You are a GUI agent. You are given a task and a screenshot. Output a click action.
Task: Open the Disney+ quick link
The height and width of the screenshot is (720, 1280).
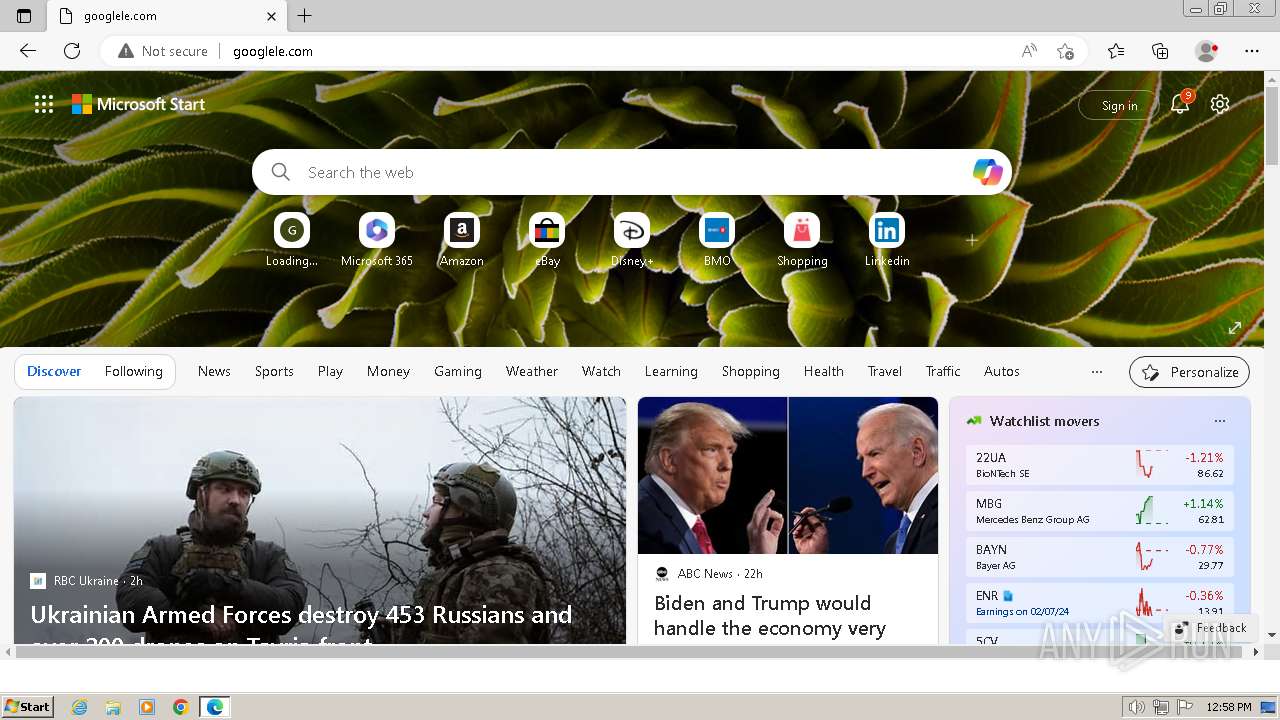[632, 240]
